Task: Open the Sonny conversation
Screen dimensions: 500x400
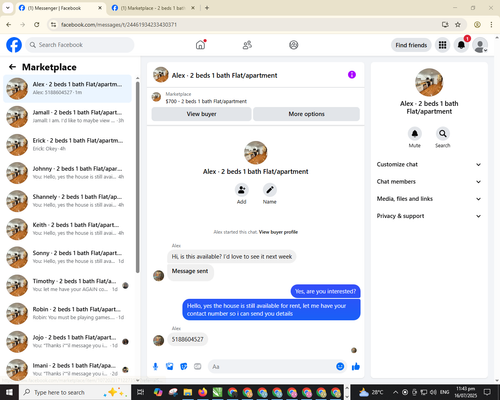Action: click(67, 257)
